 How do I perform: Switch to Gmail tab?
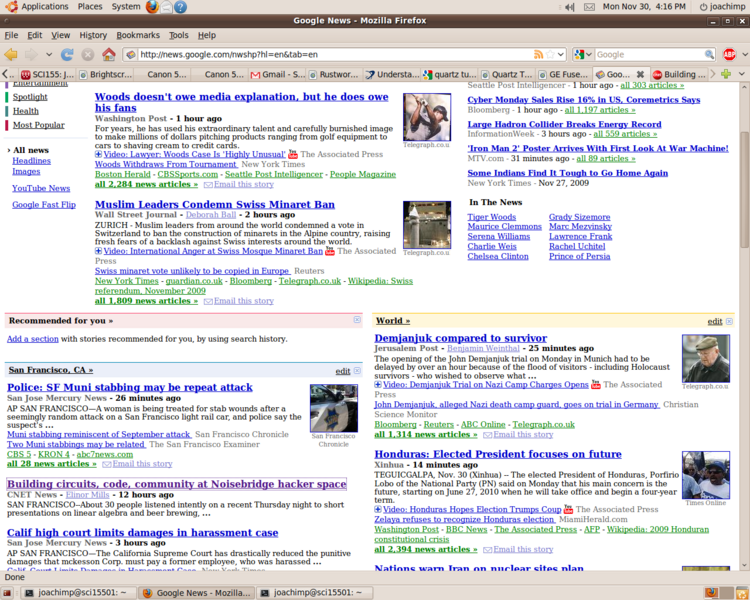277,74
